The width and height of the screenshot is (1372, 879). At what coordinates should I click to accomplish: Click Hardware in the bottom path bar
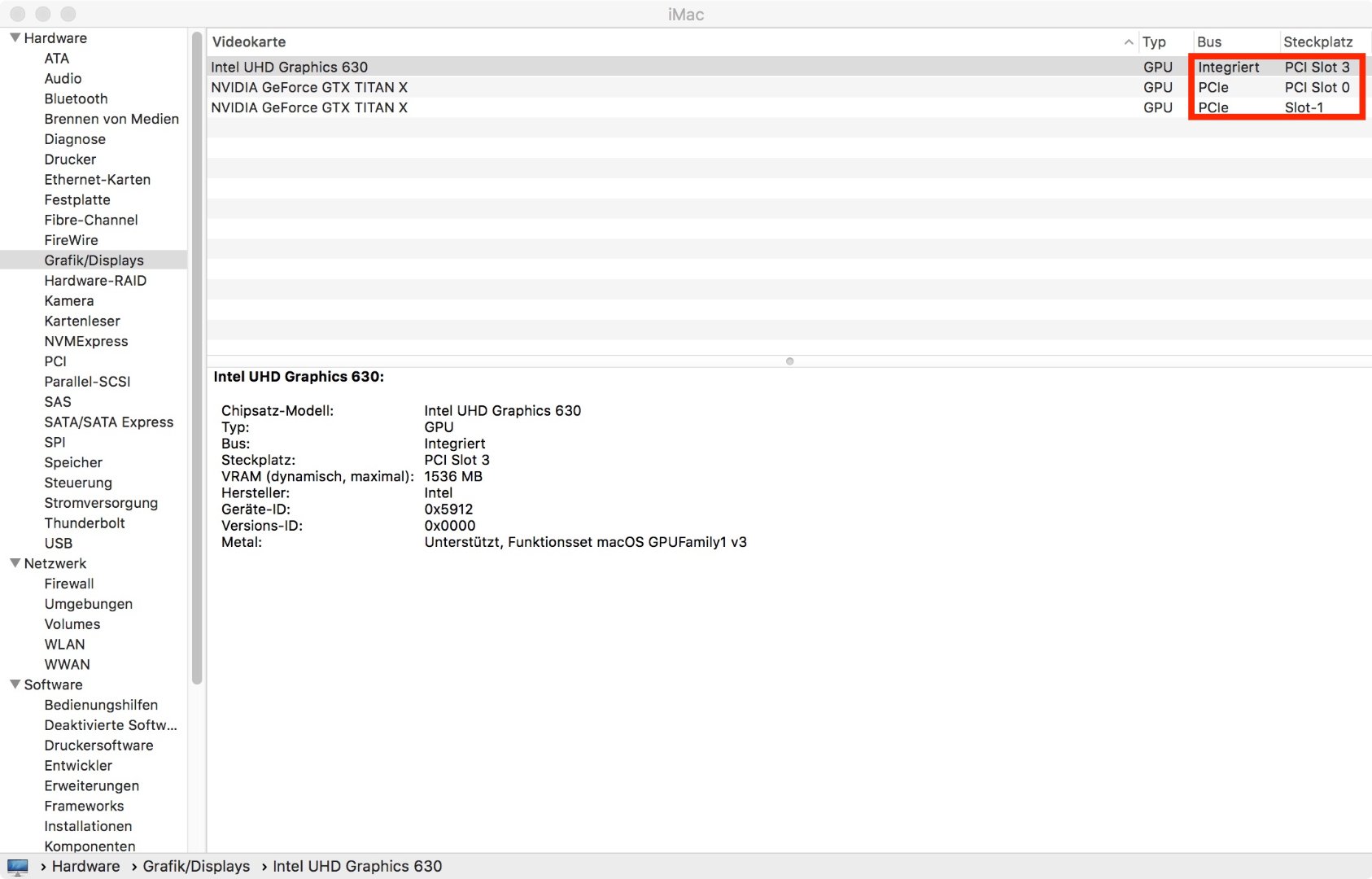click(85, 867)
